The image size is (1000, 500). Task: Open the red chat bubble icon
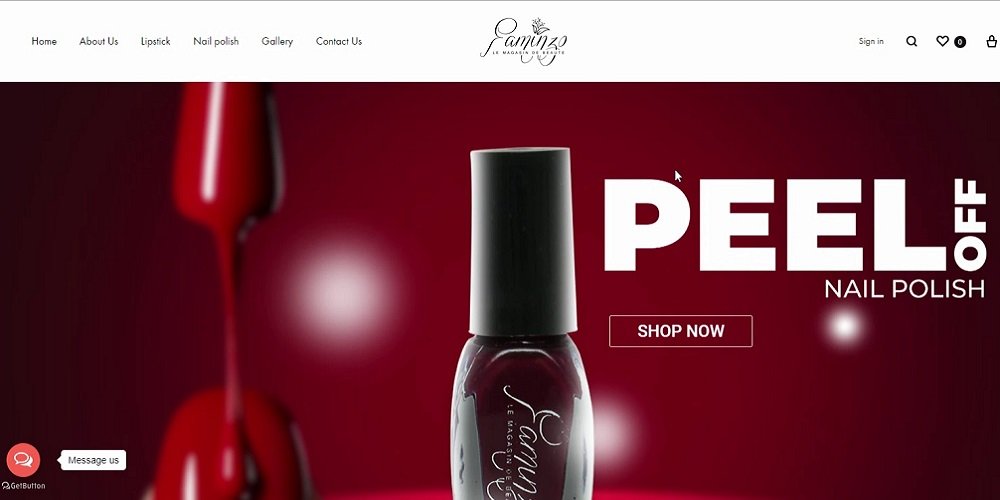click(x=23, y=460)
